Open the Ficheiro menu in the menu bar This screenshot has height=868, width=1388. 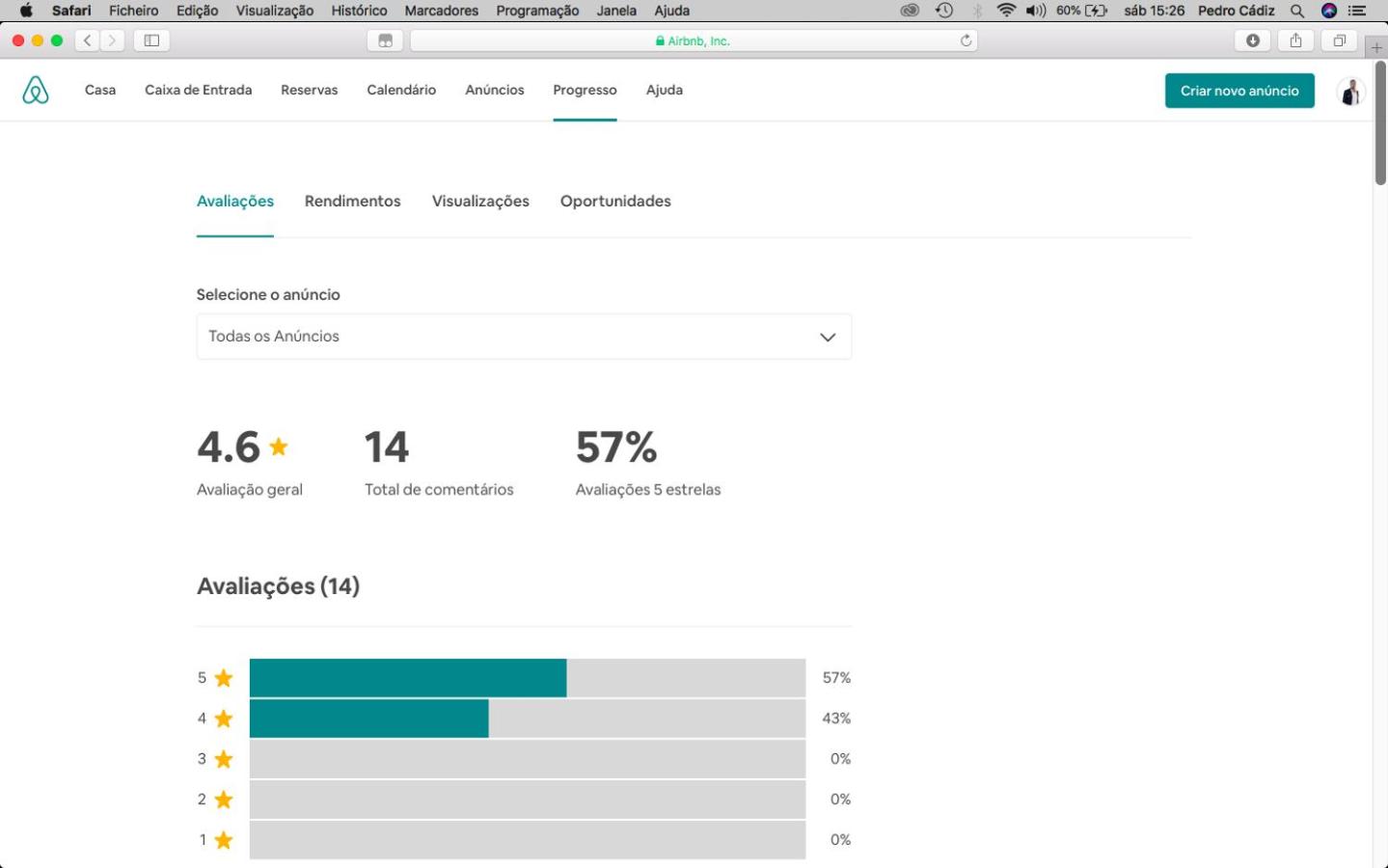134,11
